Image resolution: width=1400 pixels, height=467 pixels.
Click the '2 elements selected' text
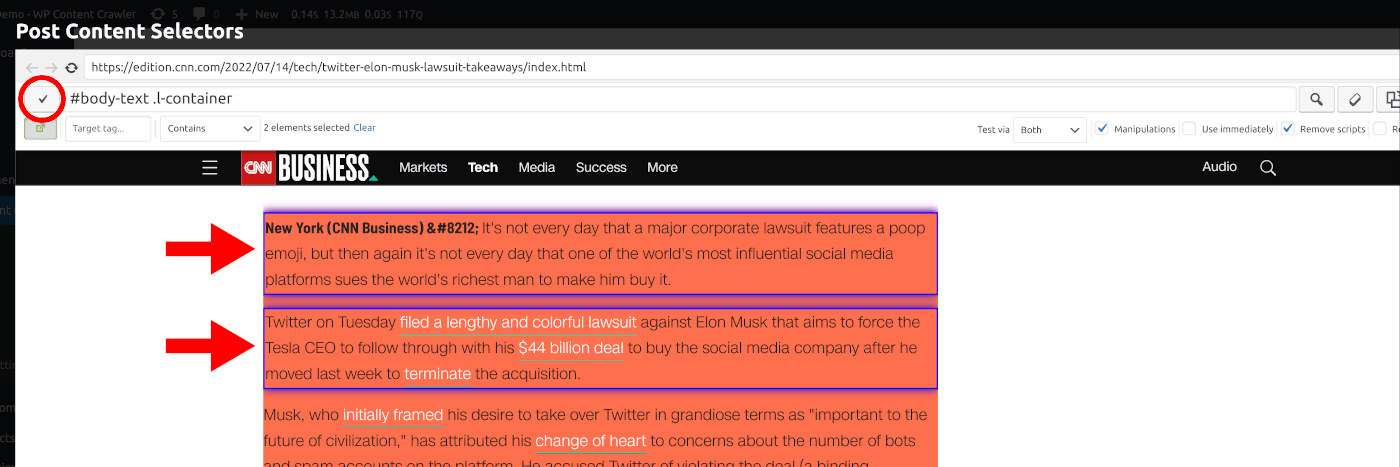click(x=306, y=128)
